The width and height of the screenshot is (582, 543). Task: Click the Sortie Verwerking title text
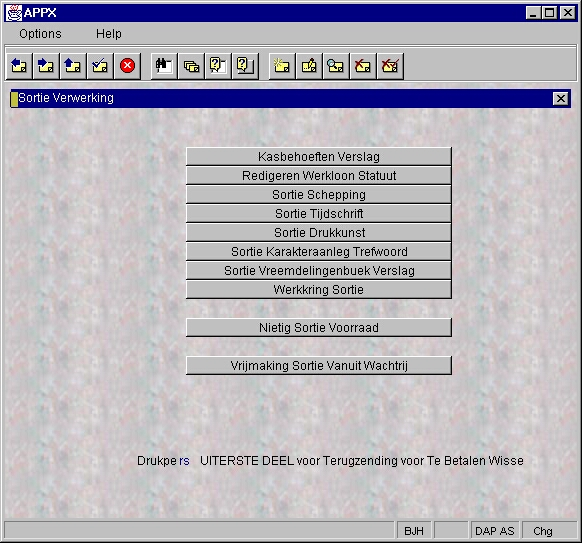[66, 98]
